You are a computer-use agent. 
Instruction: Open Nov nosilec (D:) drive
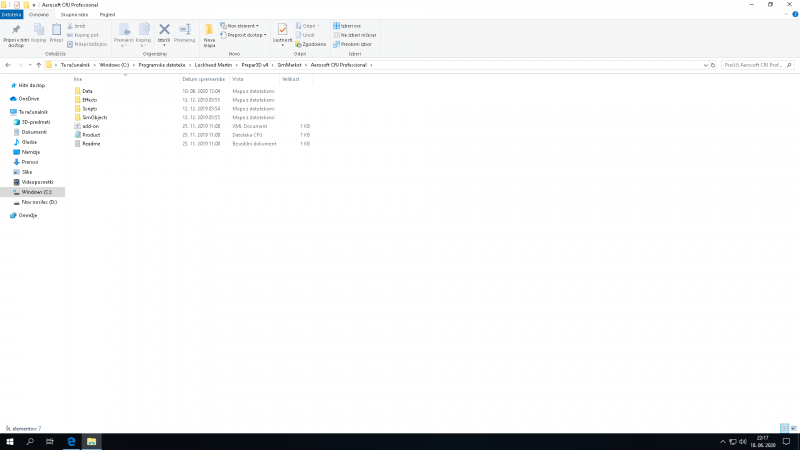[39, 203]
